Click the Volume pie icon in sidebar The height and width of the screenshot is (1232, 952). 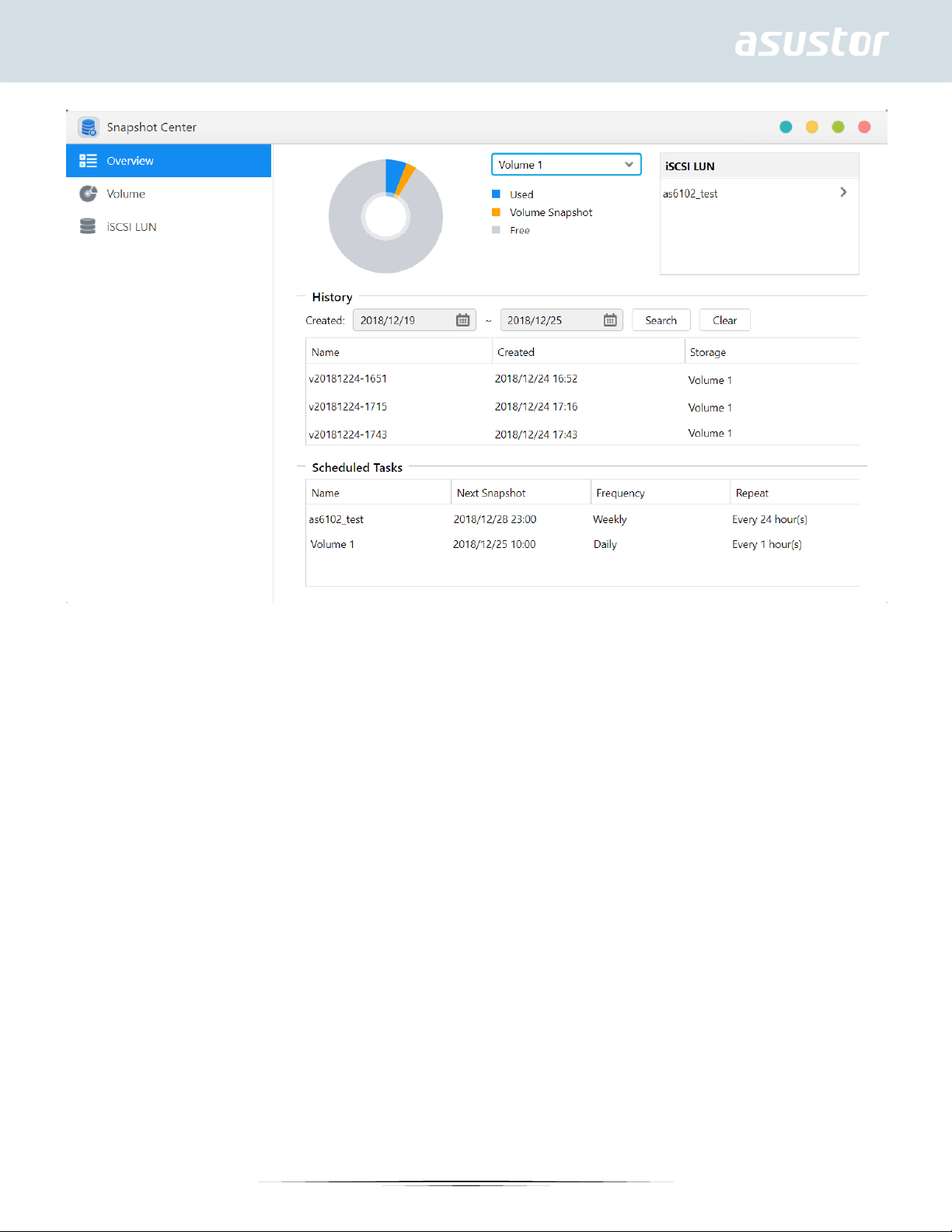coord(88,194)
